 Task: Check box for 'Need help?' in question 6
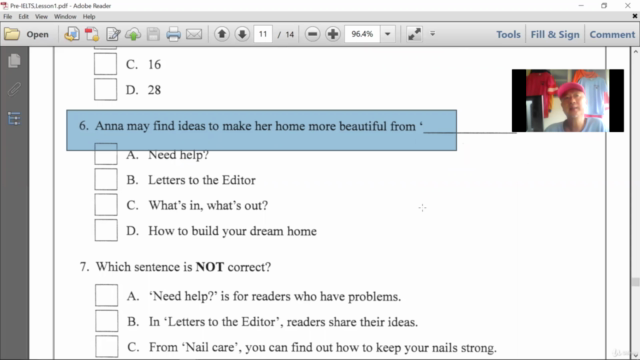pyautogui.click(x=106, y=154)
